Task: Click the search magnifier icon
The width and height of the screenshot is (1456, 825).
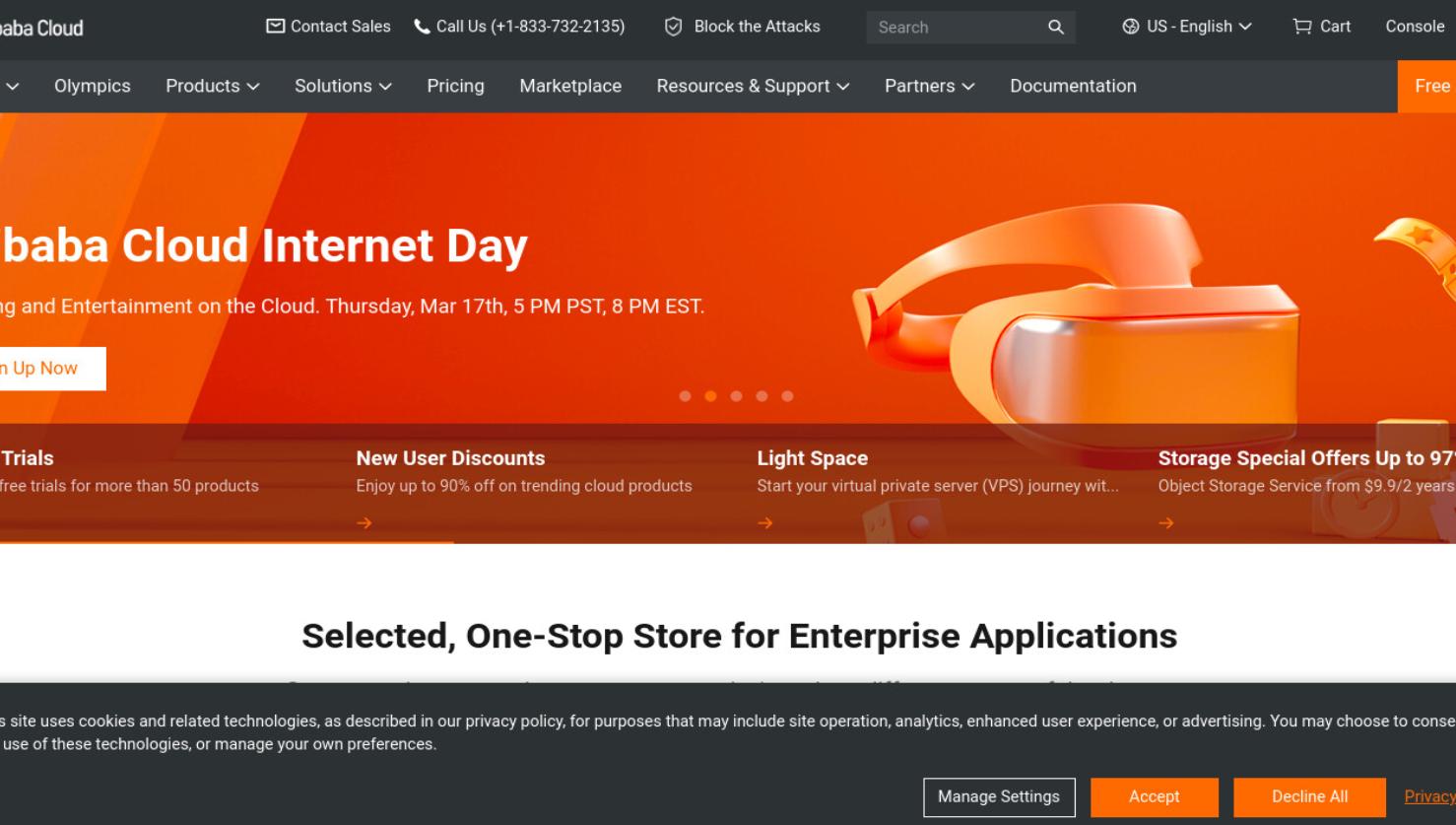Action: (x=1056, y=28)
